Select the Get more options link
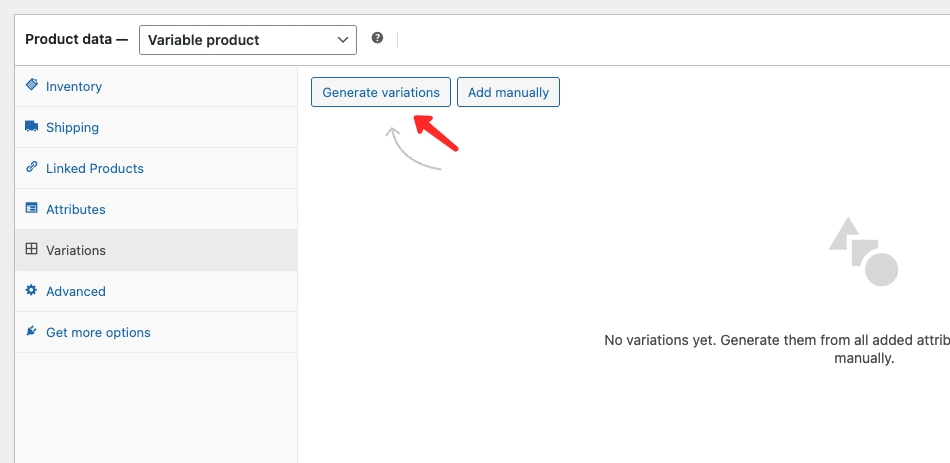The image size is (950, 463). coord(98,333)
